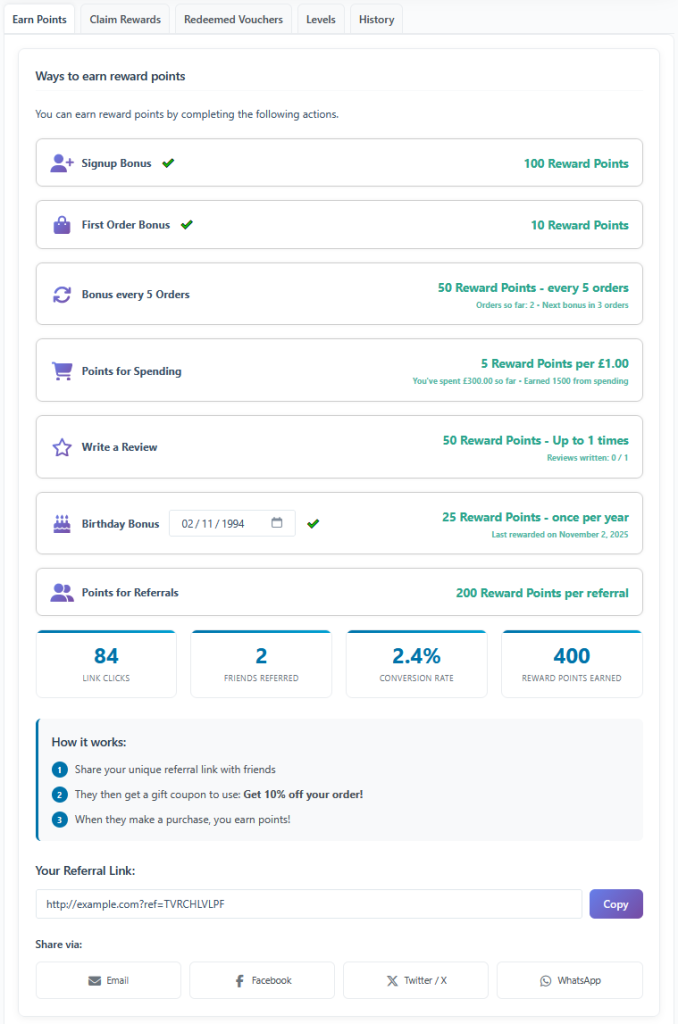Click the star icon next to Write a Review
This screenshot has width=678, height=1024.
point(62,446)
